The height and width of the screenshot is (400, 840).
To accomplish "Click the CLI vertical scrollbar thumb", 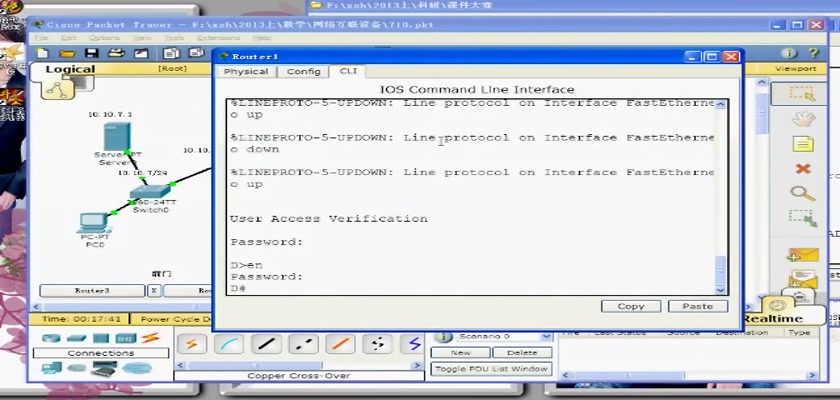I will (x=721, y=271).
